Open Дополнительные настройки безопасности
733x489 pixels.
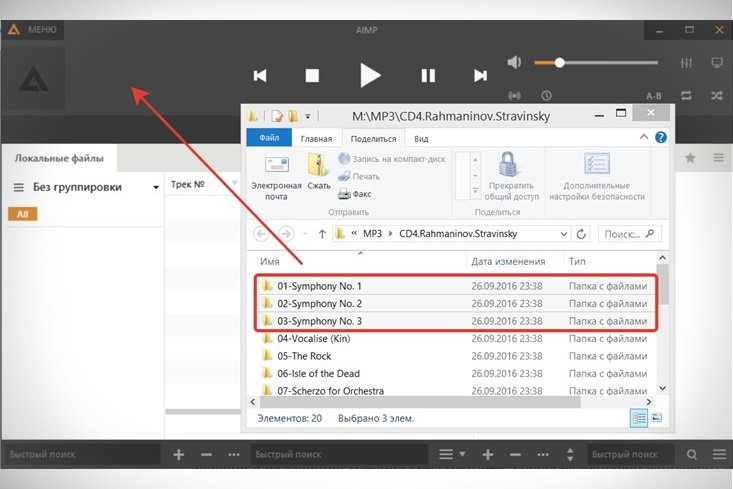click(596, 177)
